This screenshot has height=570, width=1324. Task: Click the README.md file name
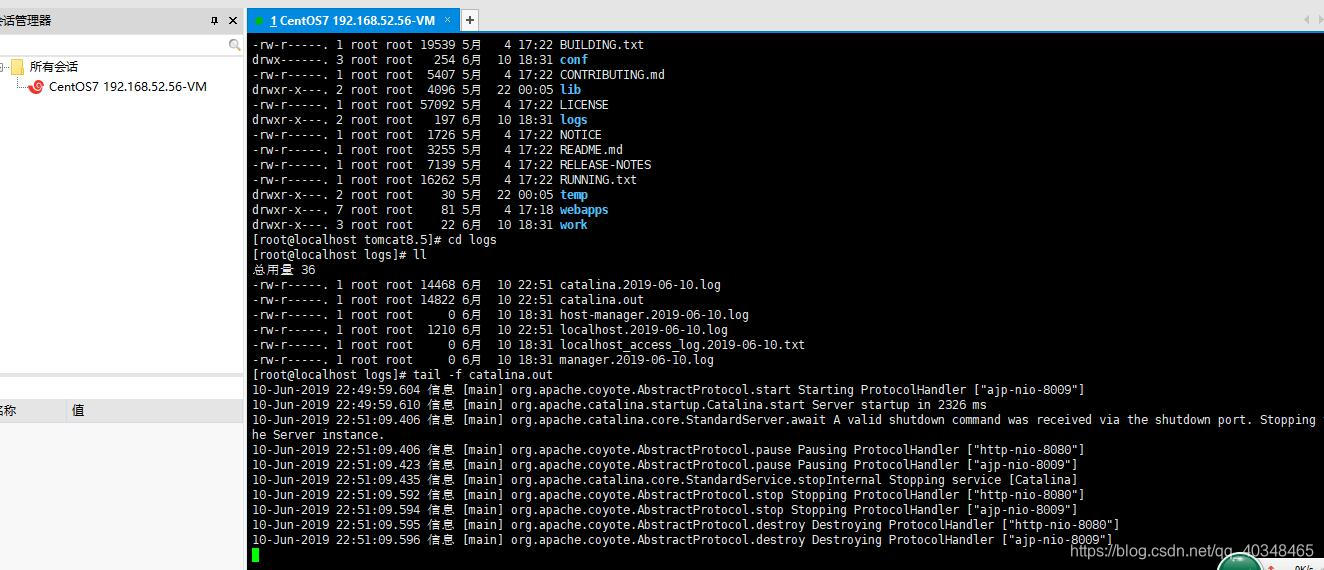tap(591, 150)
